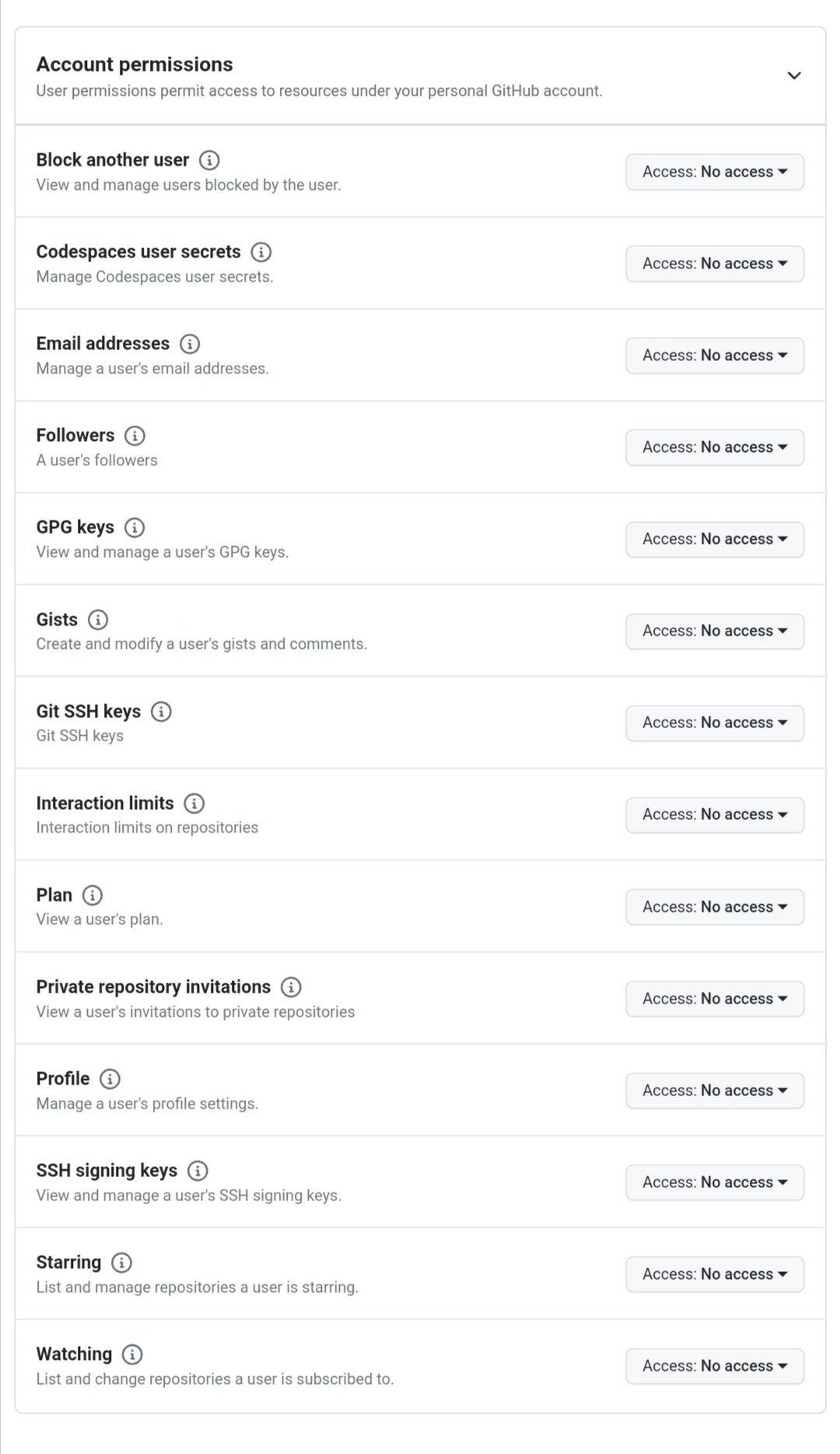
Task: Click info icon beside Codespaces user secrets
Action: click(261, 252)
